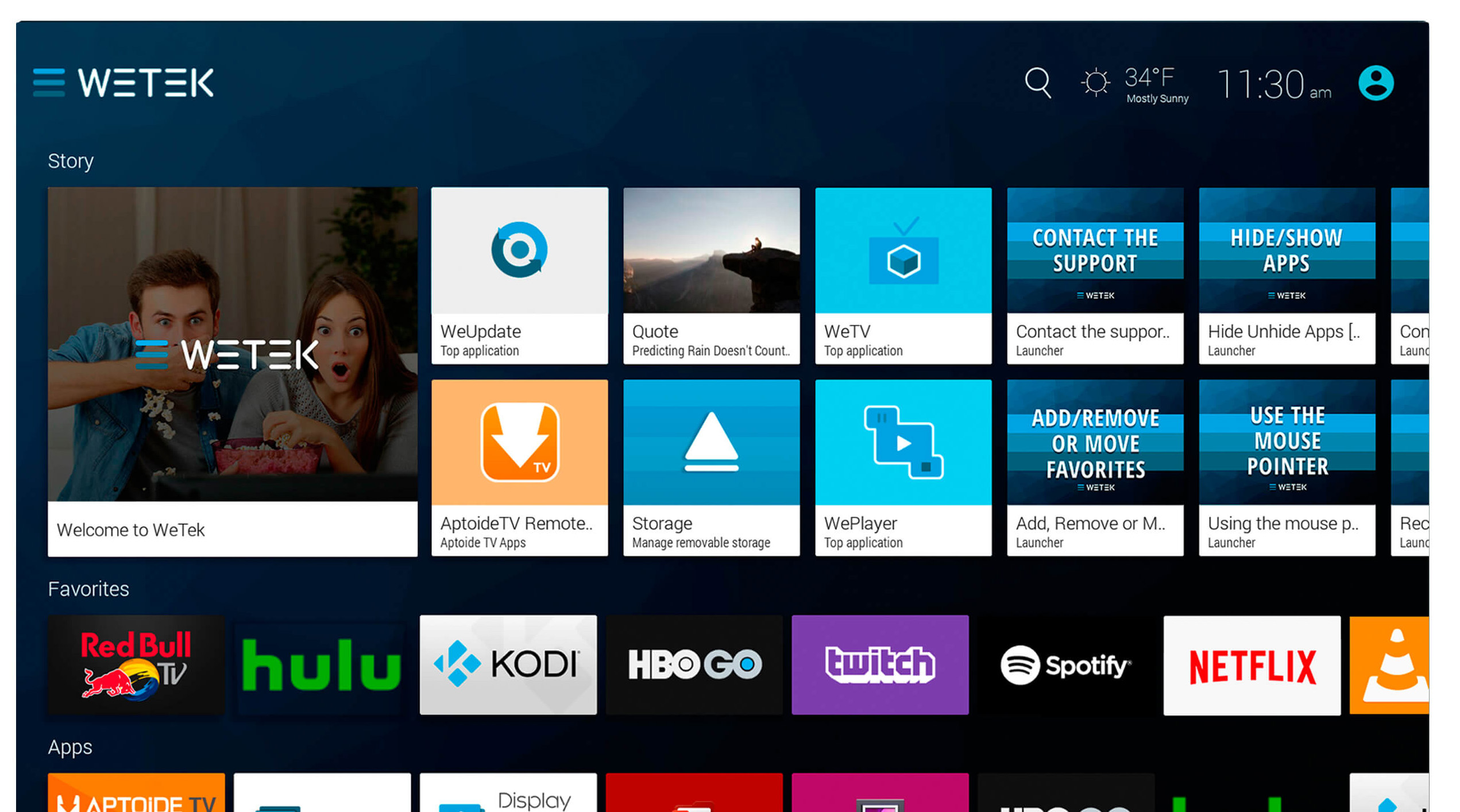Open Aptoide TV in Apps row

(x=136, y=792)
